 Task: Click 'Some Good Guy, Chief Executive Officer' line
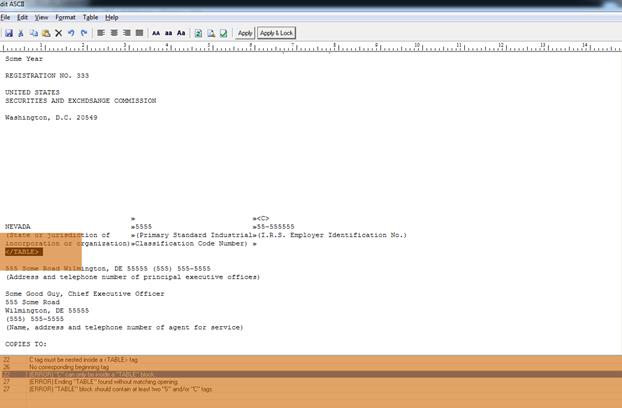pyautogui.click(x=84, y=294)
